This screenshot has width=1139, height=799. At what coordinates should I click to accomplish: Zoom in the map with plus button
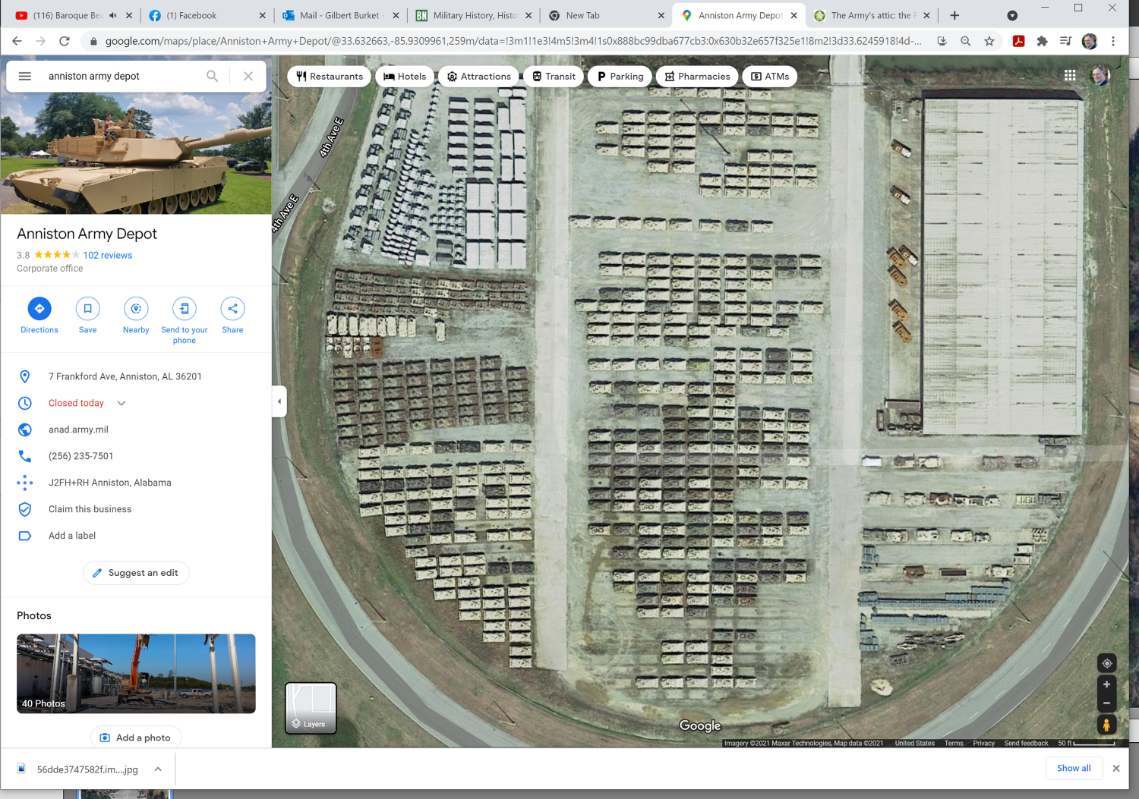tap(1106, 684)
